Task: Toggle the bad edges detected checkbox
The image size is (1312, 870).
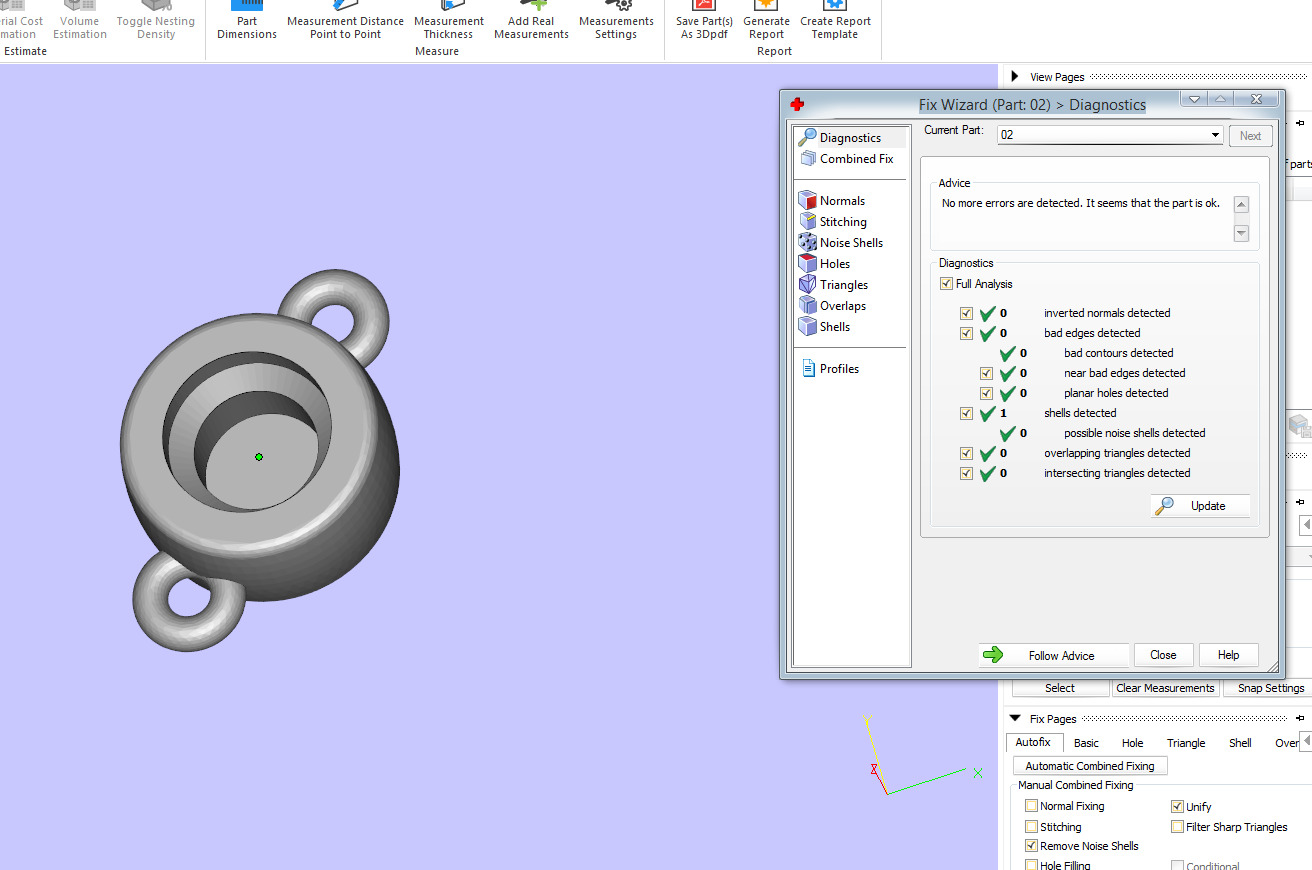Action: point(966,333)
